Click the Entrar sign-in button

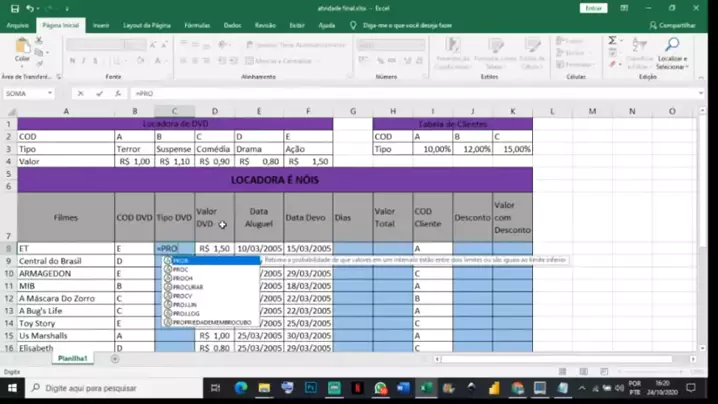click(x=593, y=7)
